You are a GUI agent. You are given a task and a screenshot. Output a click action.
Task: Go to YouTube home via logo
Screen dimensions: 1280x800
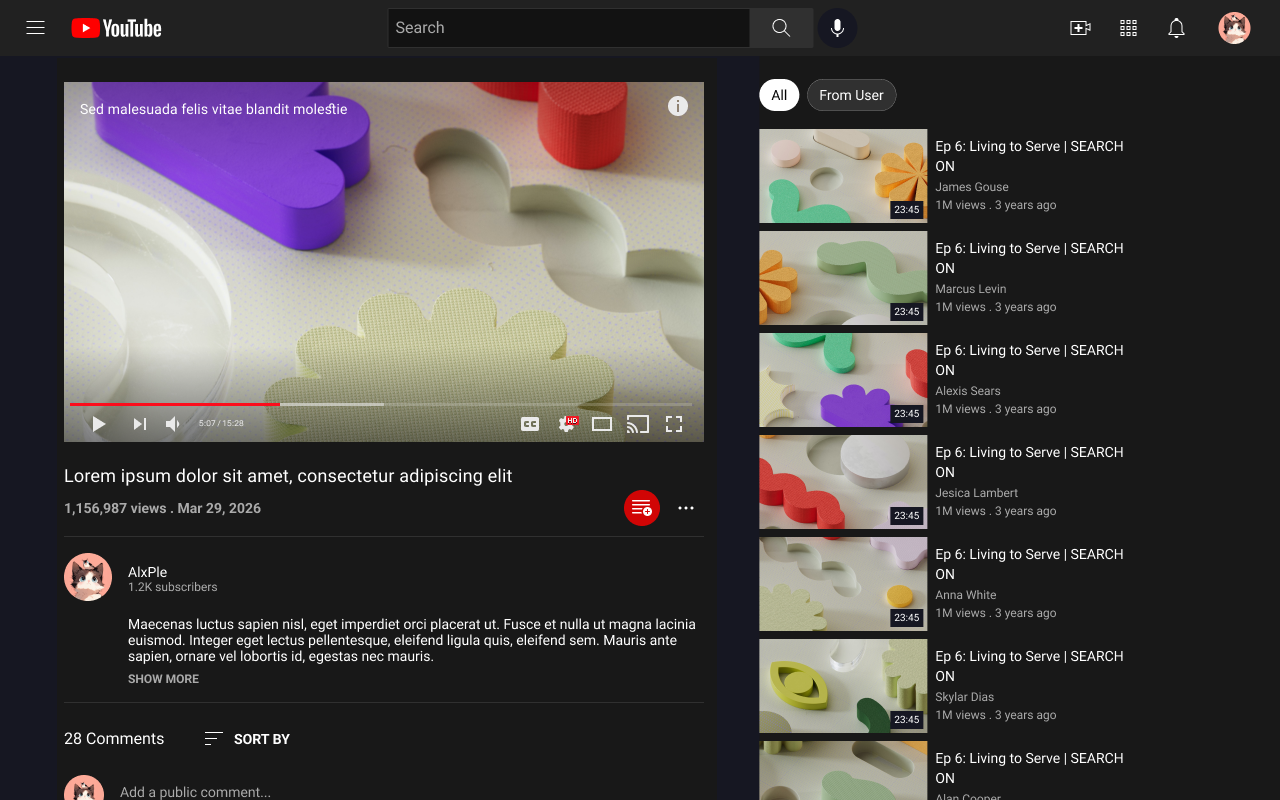tap(117, 28)
